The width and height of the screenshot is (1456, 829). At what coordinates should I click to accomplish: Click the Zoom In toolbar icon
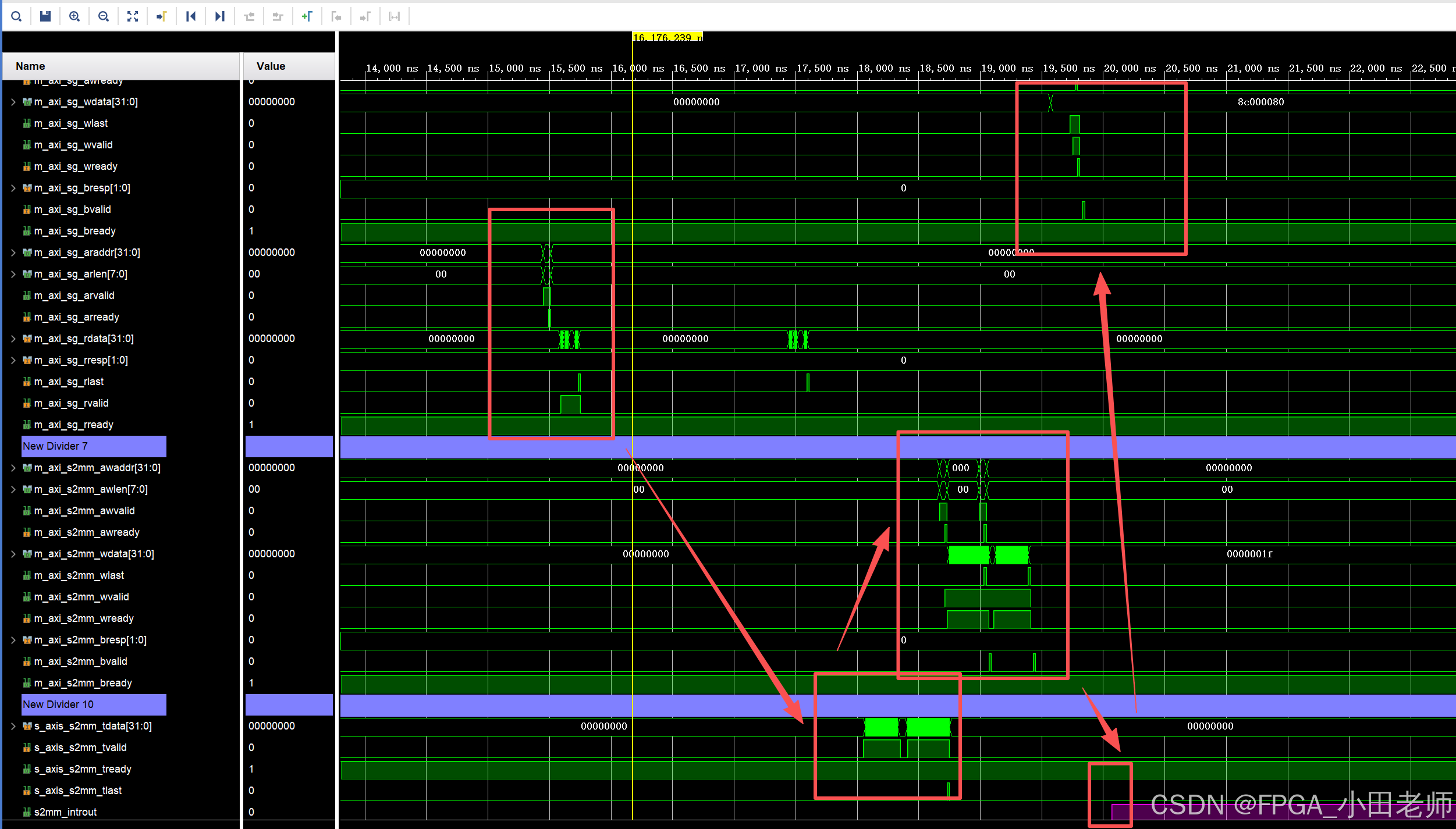(x=74, y=16)
